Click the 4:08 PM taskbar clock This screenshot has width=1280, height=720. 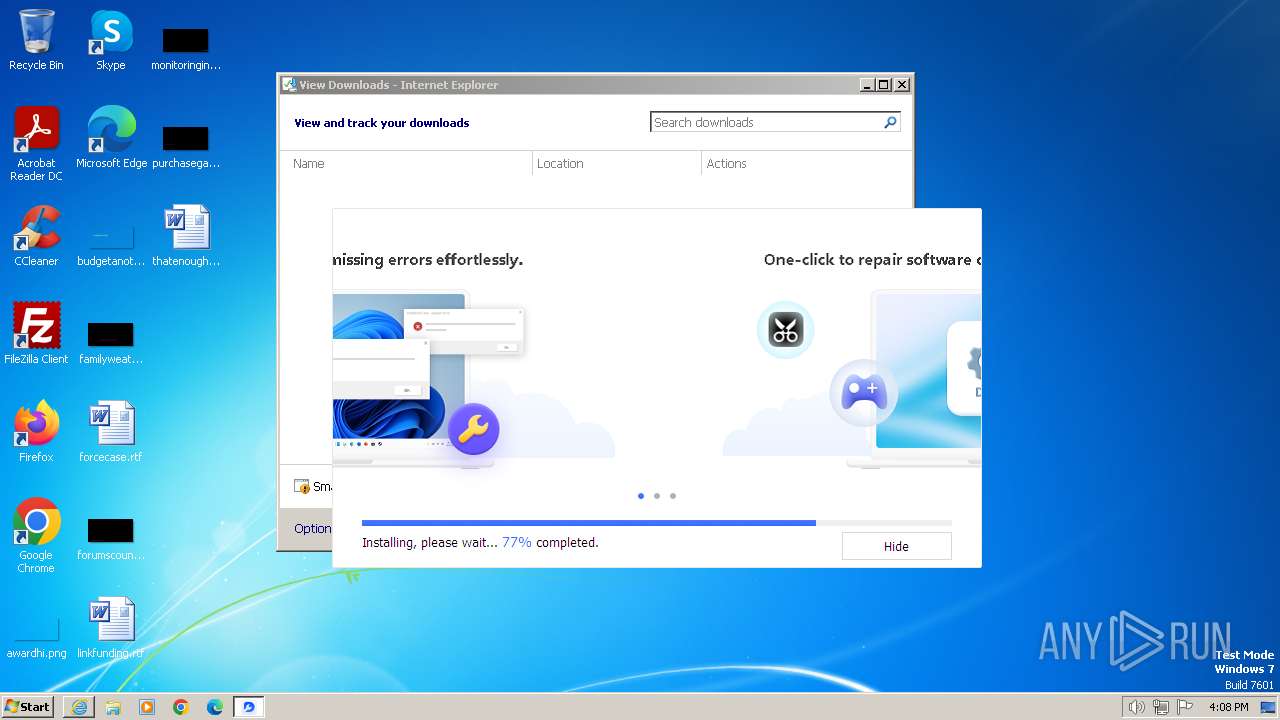[x=1228, y=707]
